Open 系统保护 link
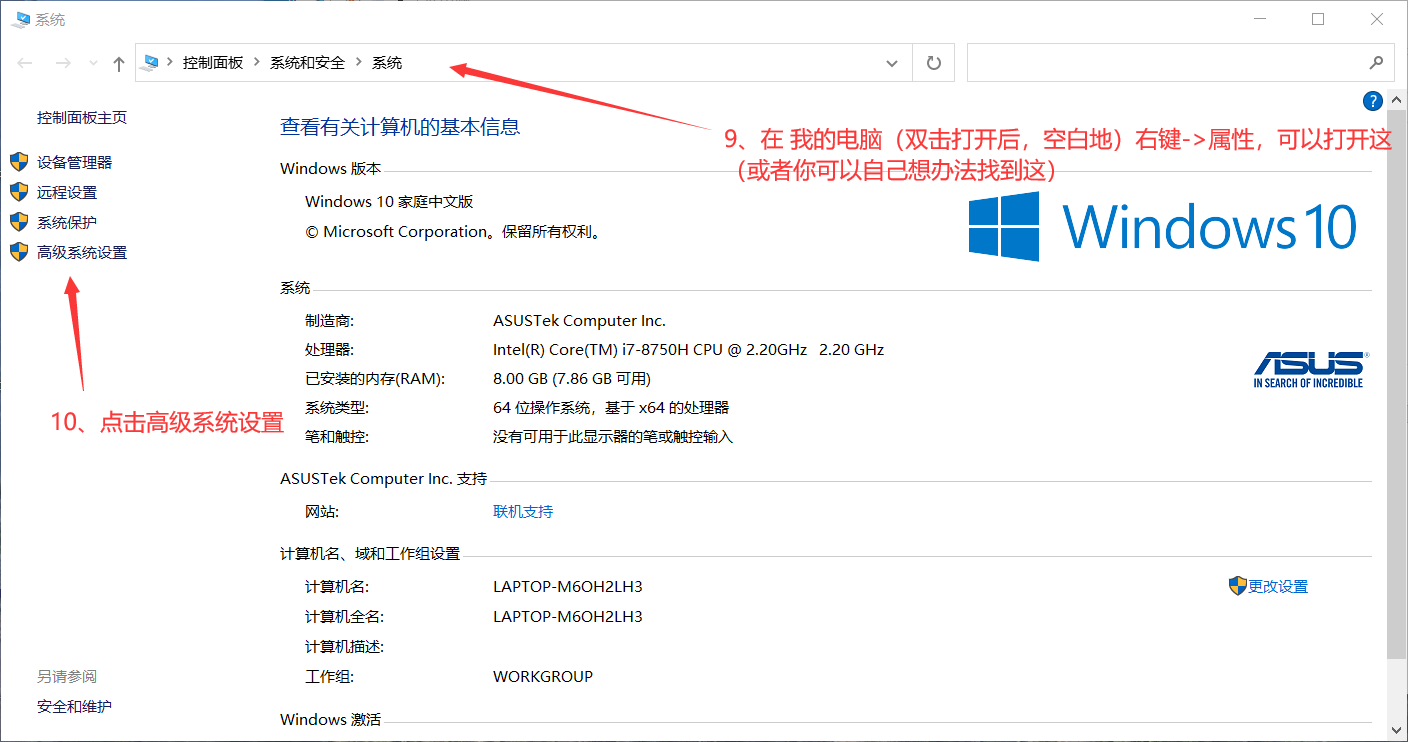The height and width of the screenshot is (742, 1408). [67, 222]
